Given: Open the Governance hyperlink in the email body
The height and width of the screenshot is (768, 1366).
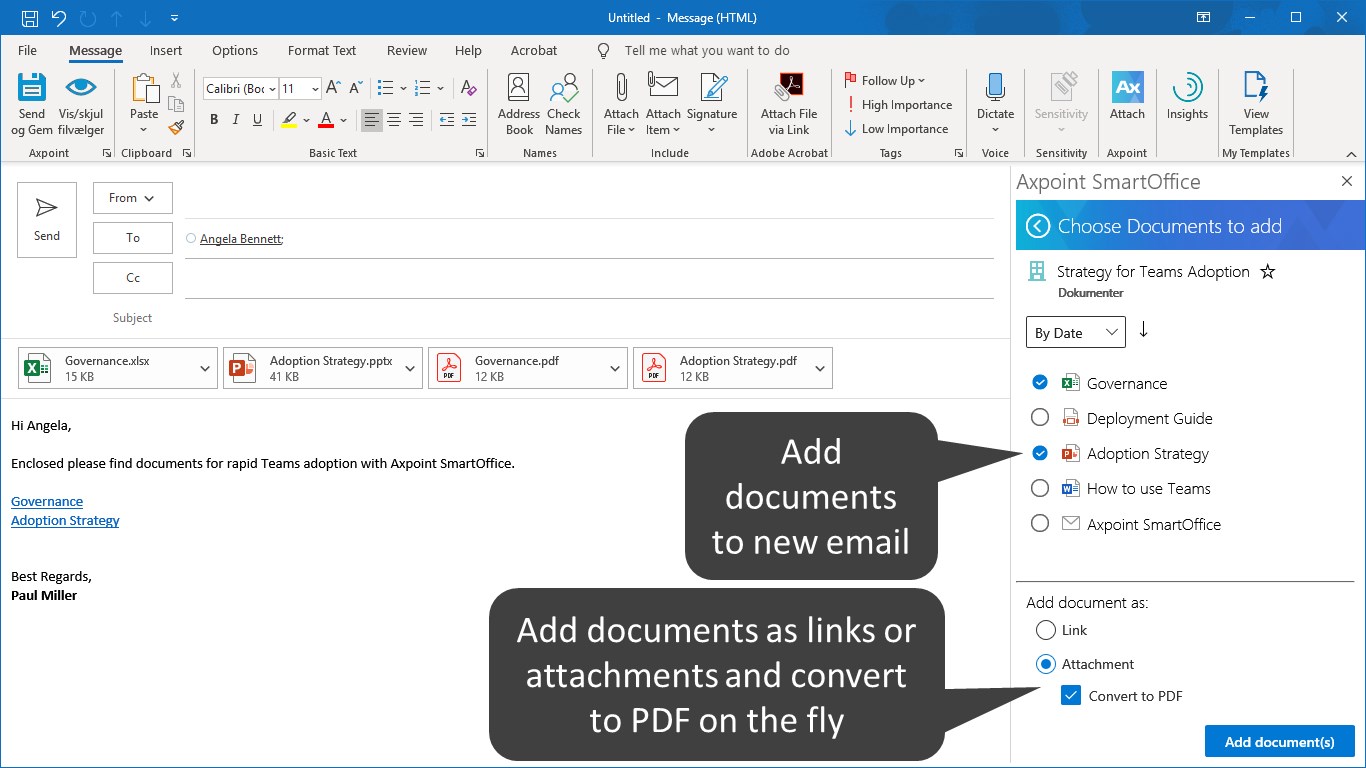Looking at the screenshot, I should tap(47, 501).
